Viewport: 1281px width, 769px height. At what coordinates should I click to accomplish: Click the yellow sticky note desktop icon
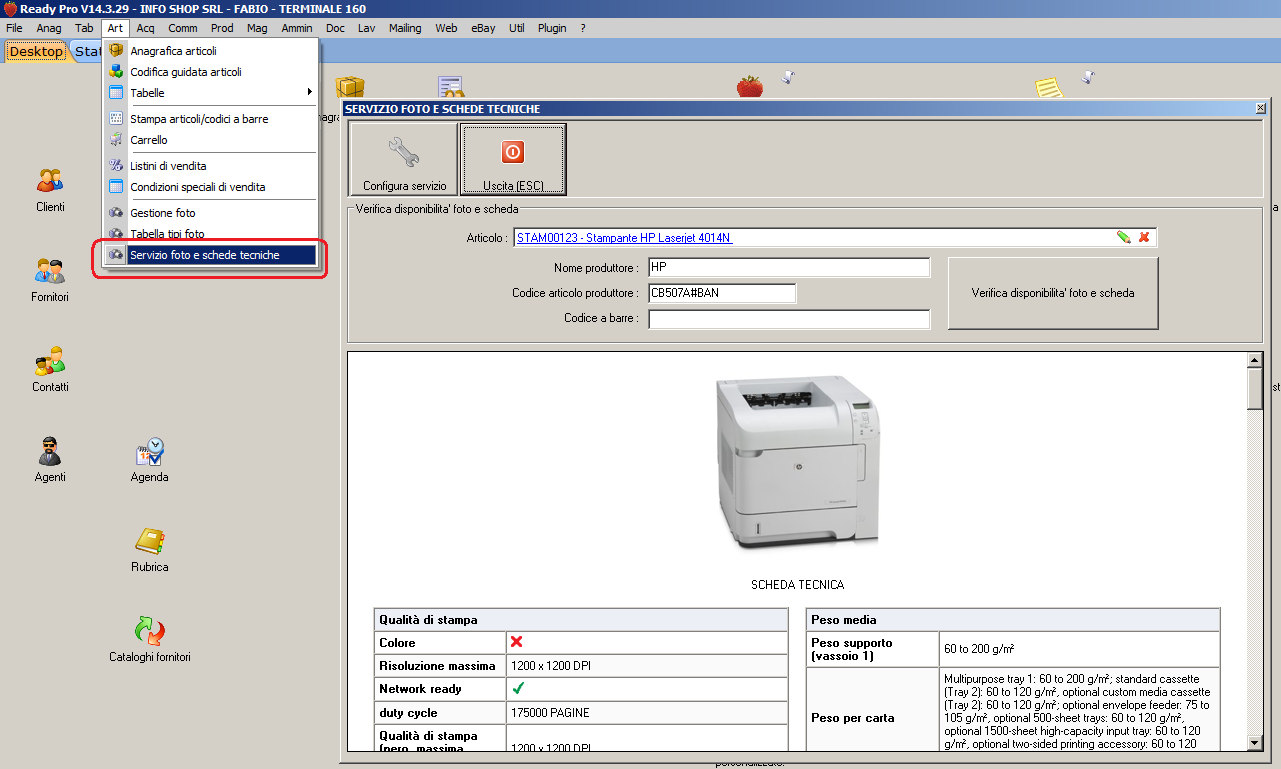pyautogui.click(x=1049, y=88)
